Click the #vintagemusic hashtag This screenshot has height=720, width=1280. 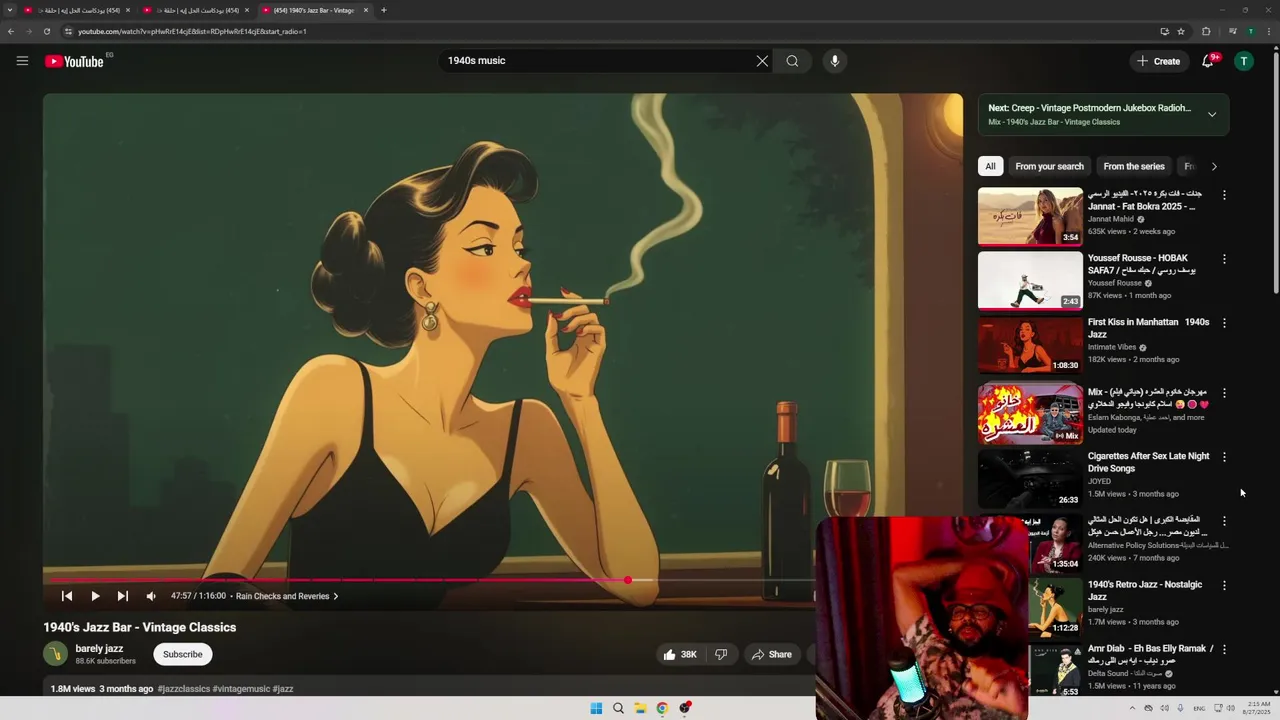pyautogui.click(x=241, y=689)
